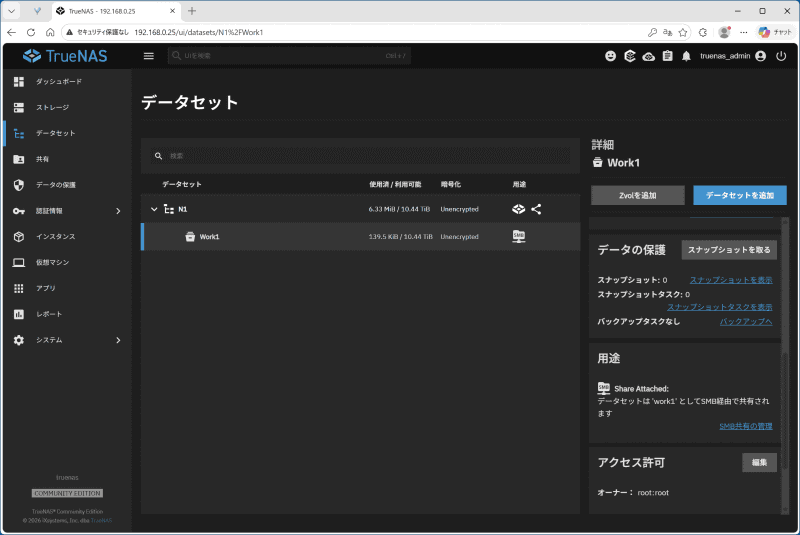Screen dimensions: 800x535
Task: Open the password key icon
Action: (x=652, y=32)
